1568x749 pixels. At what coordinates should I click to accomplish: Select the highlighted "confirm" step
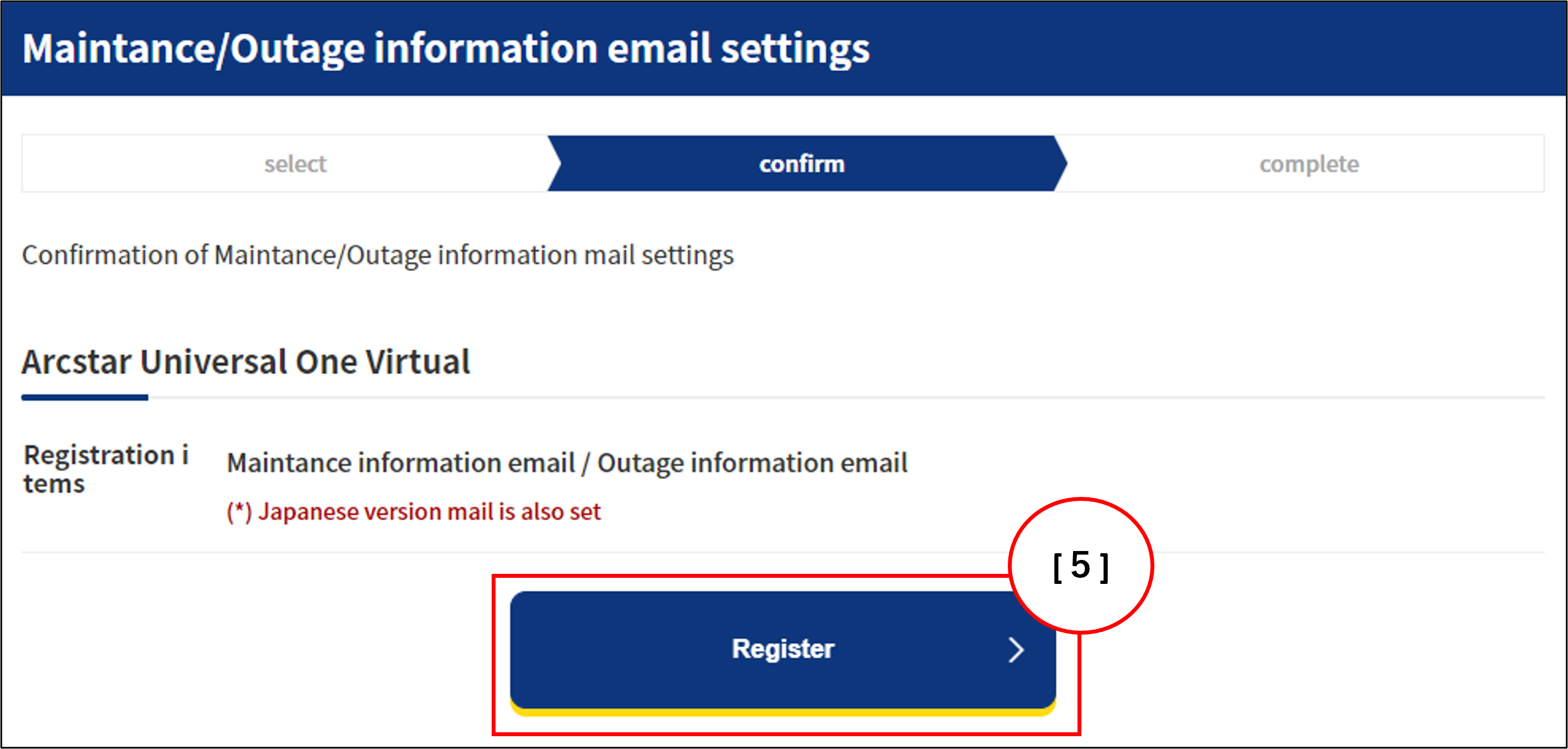click(x=802, y=164)
